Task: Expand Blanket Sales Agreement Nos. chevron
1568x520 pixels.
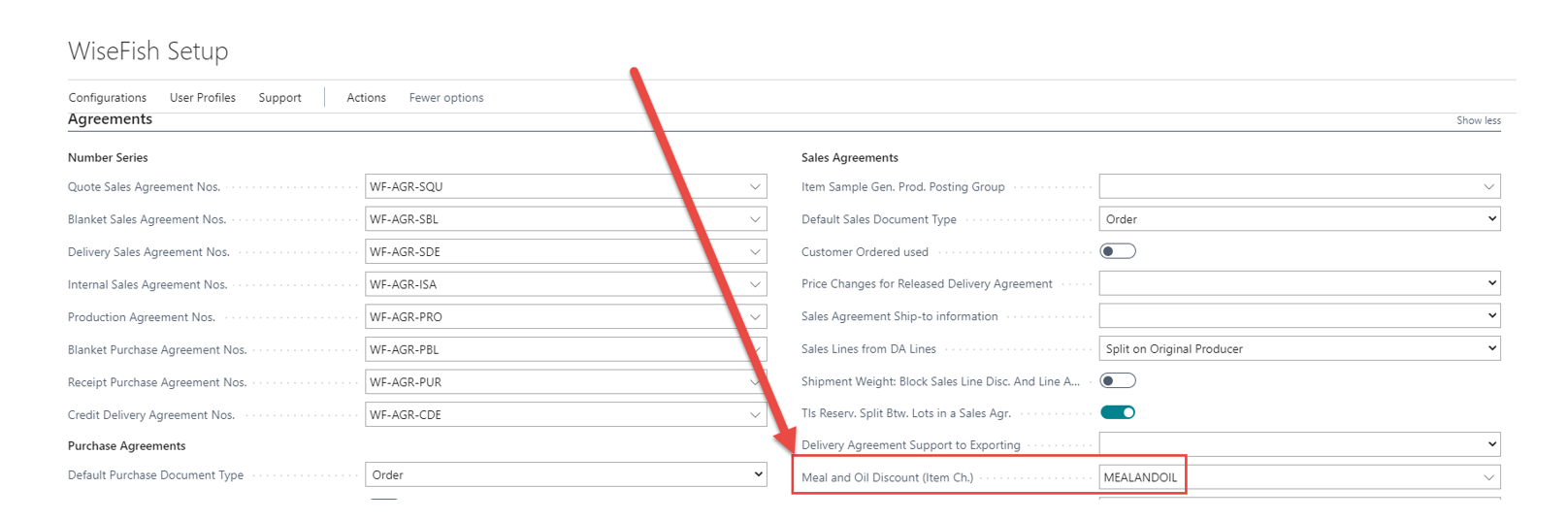Action: coord(755,219)
